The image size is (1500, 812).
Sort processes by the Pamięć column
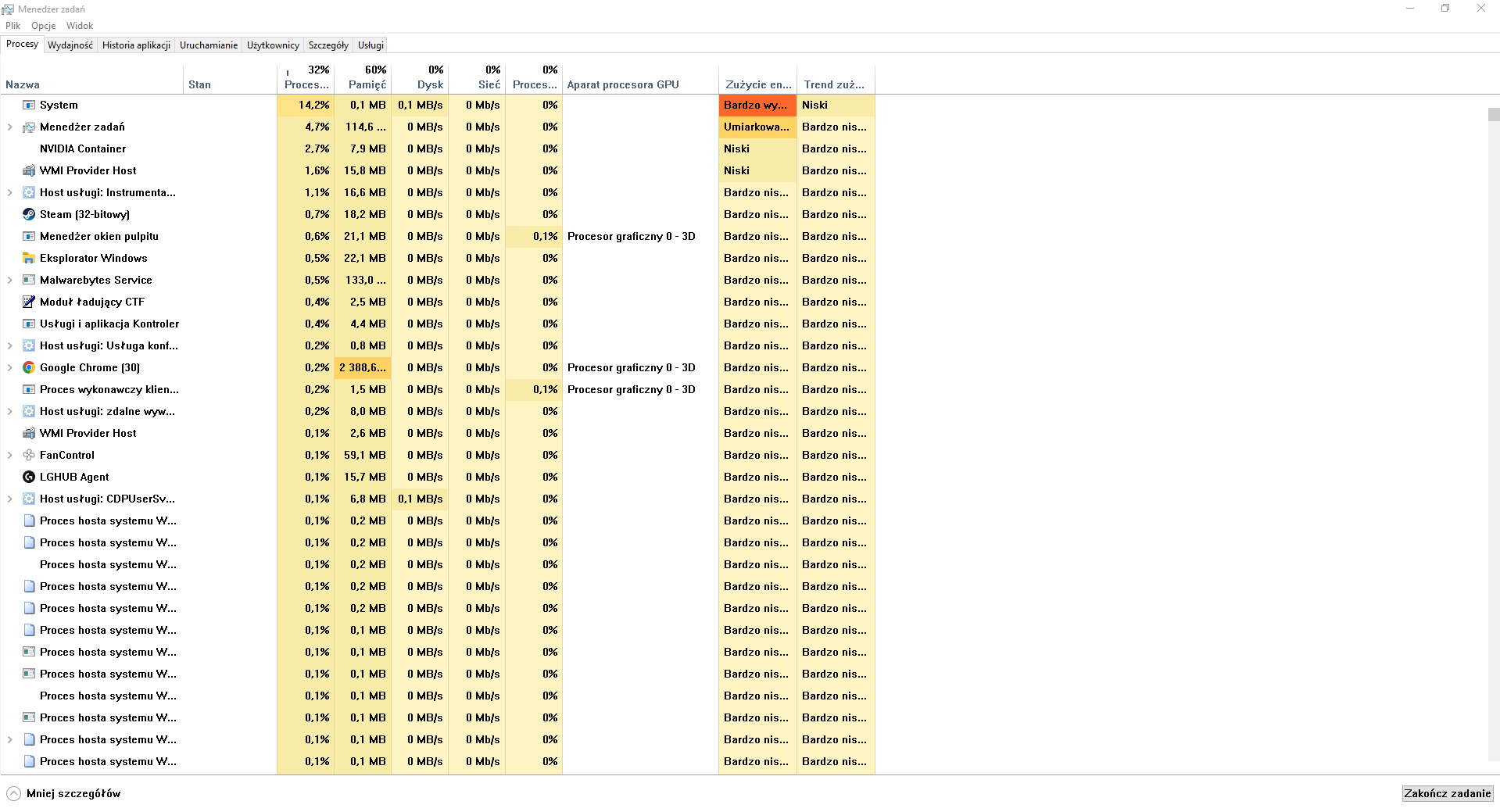[x=363, y=78]
